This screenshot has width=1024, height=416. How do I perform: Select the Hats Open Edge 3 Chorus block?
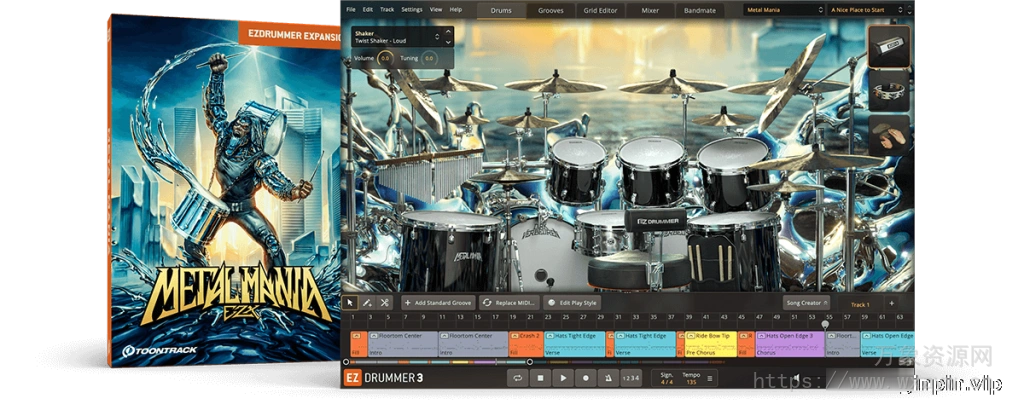pos(790,344)
